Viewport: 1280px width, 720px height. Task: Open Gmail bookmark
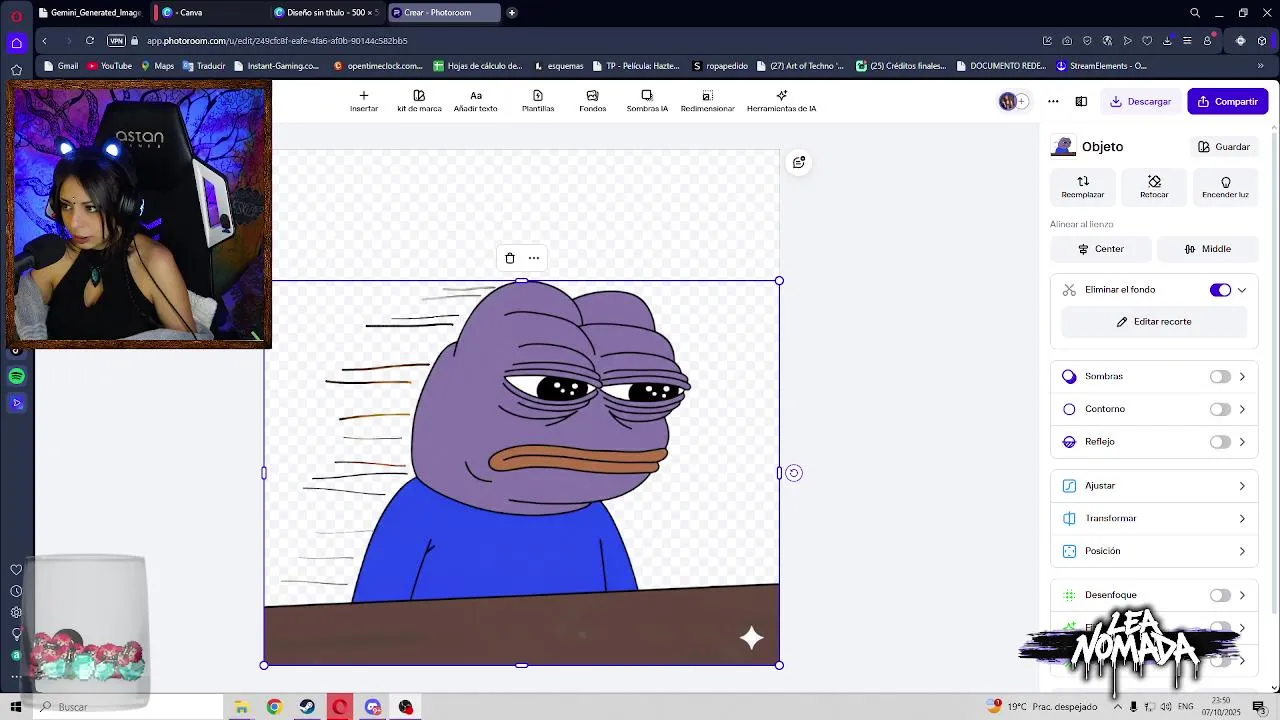pos(61,66)
